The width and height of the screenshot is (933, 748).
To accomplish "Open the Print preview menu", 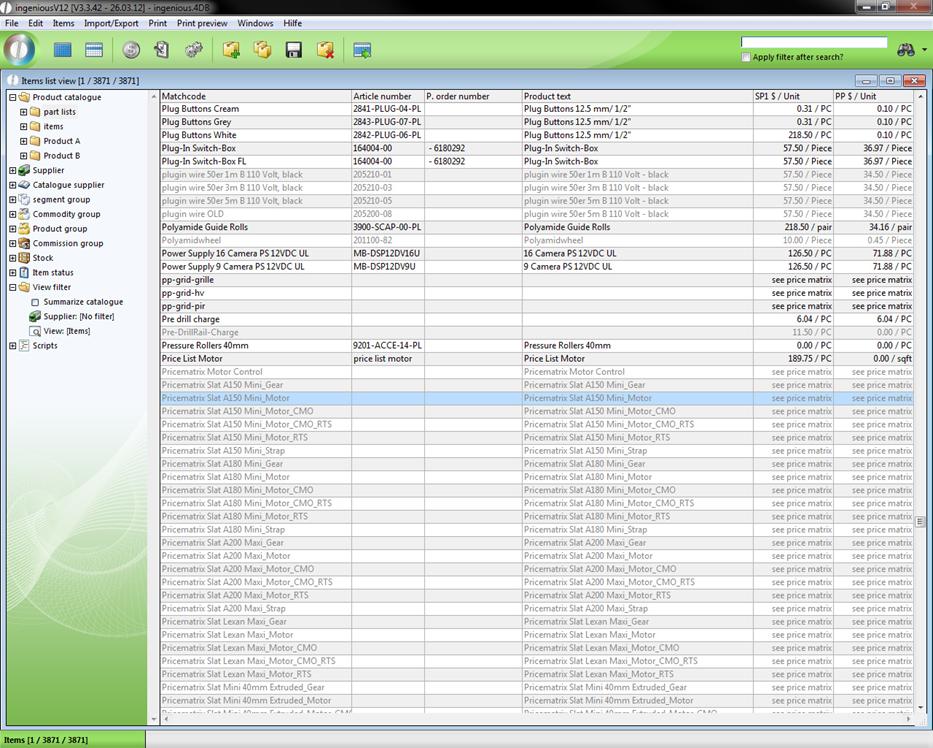I will click(x=202, y=23).
